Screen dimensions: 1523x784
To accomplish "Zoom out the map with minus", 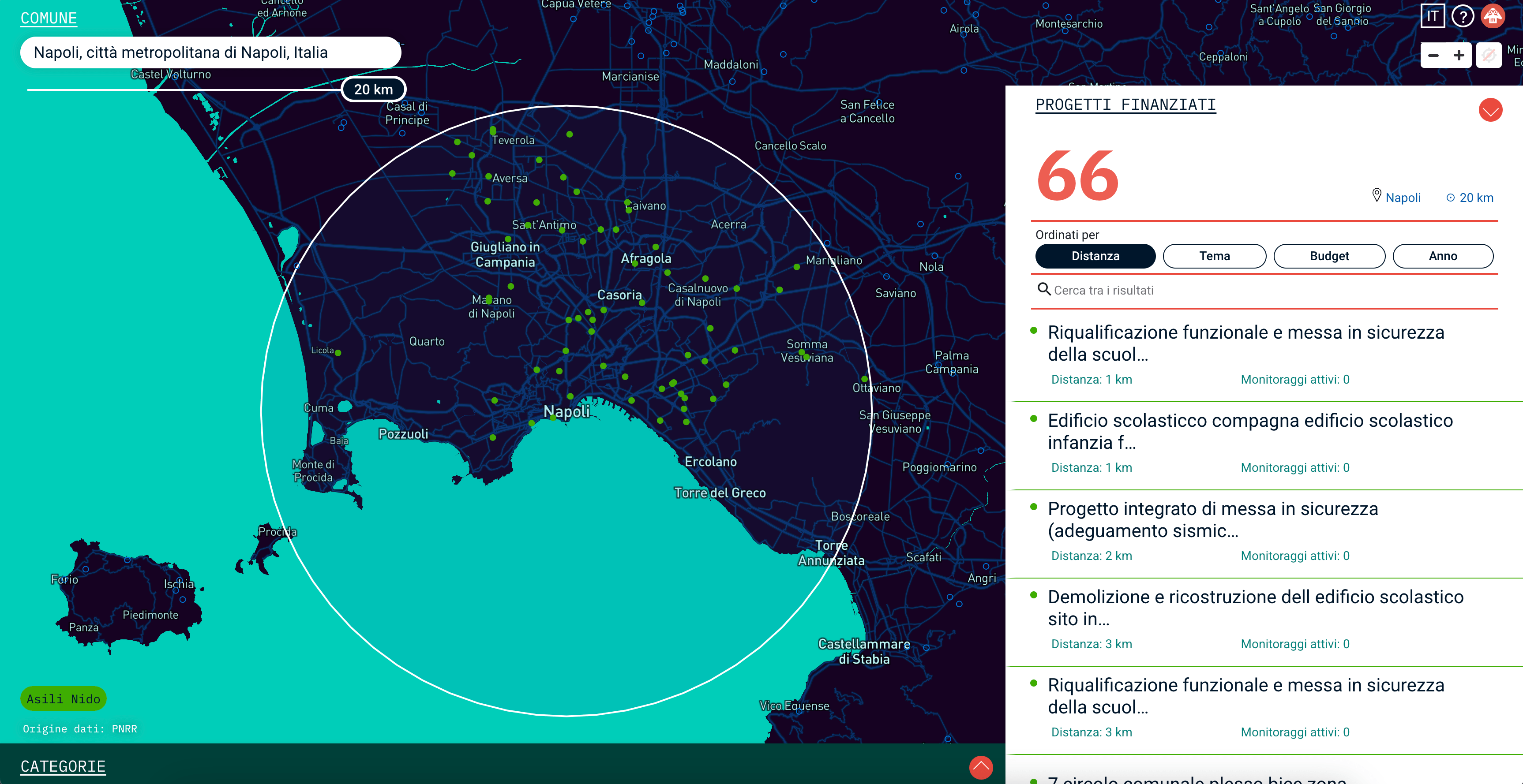I will [1433, 56].
